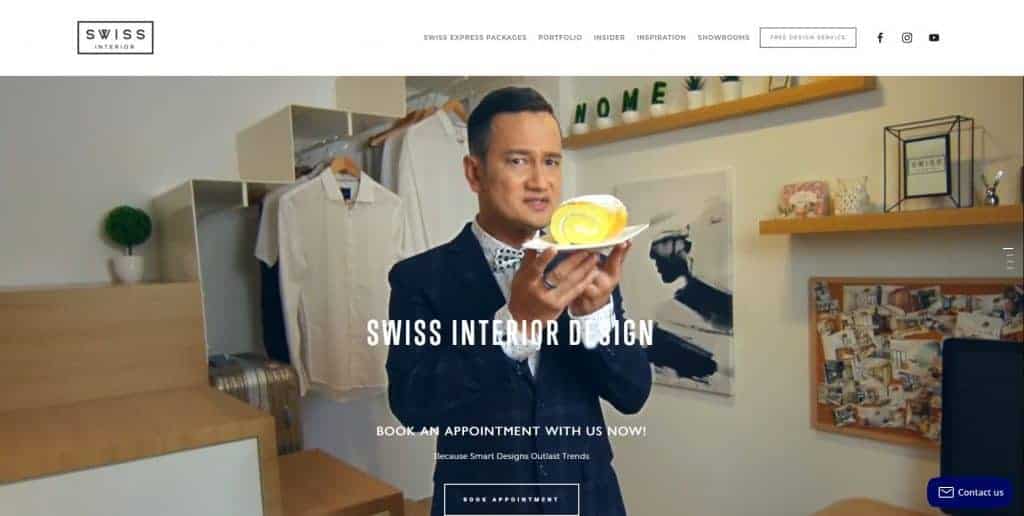Open the Facebook social icon

880,38
